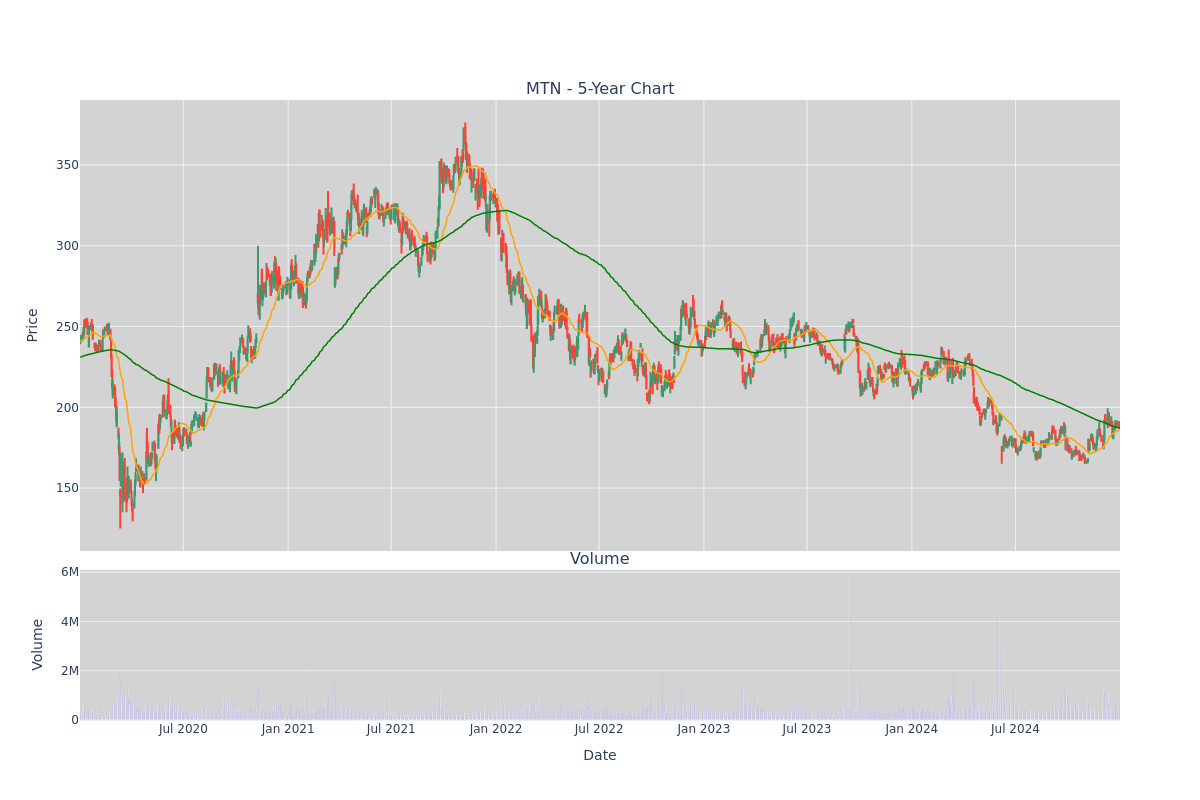Click the chart title MTN - 5-Year Chart

click(600, 89)
